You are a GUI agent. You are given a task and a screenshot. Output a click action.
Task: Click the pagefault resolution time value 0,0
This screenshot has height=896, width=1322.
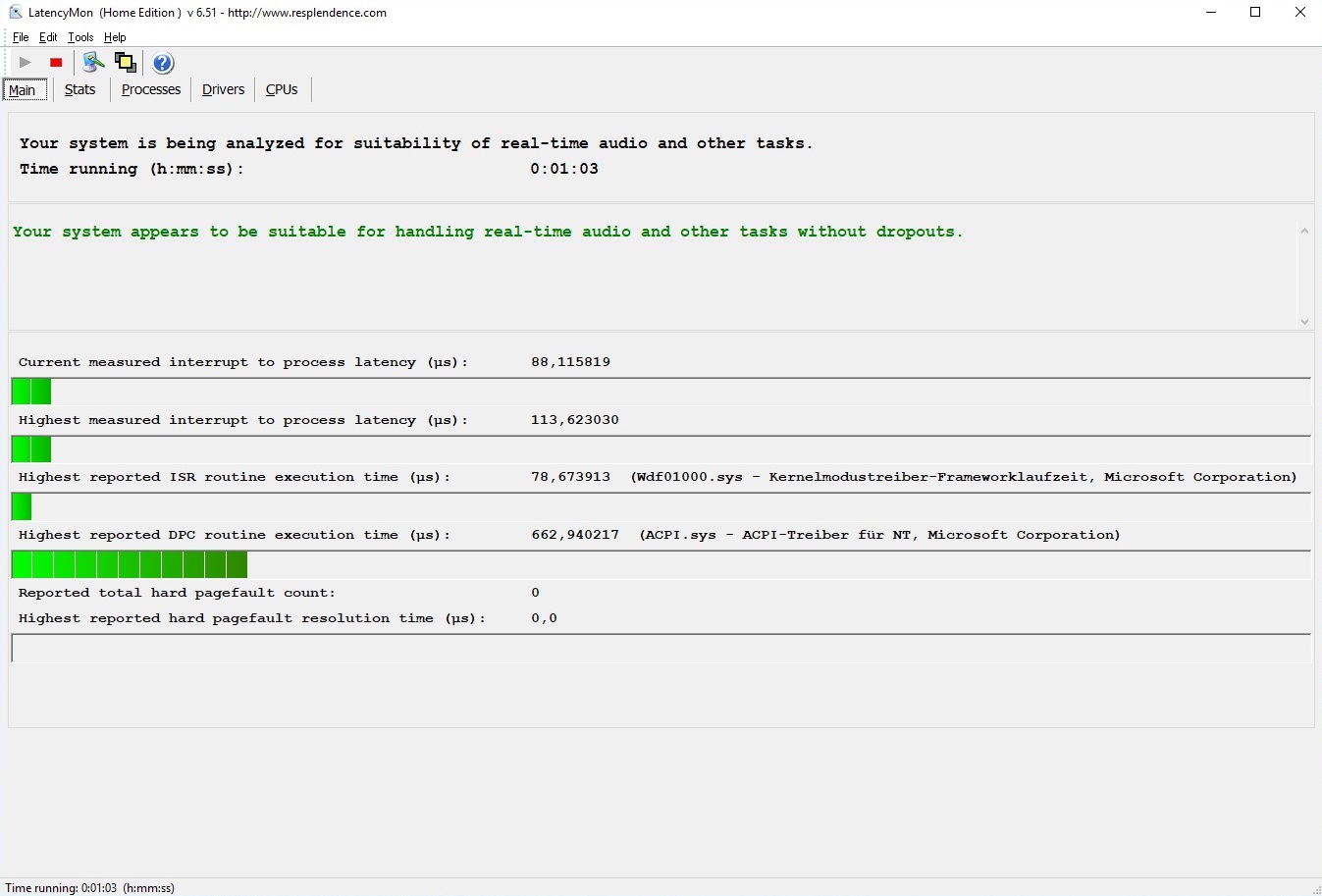click(x=544, y=618)
